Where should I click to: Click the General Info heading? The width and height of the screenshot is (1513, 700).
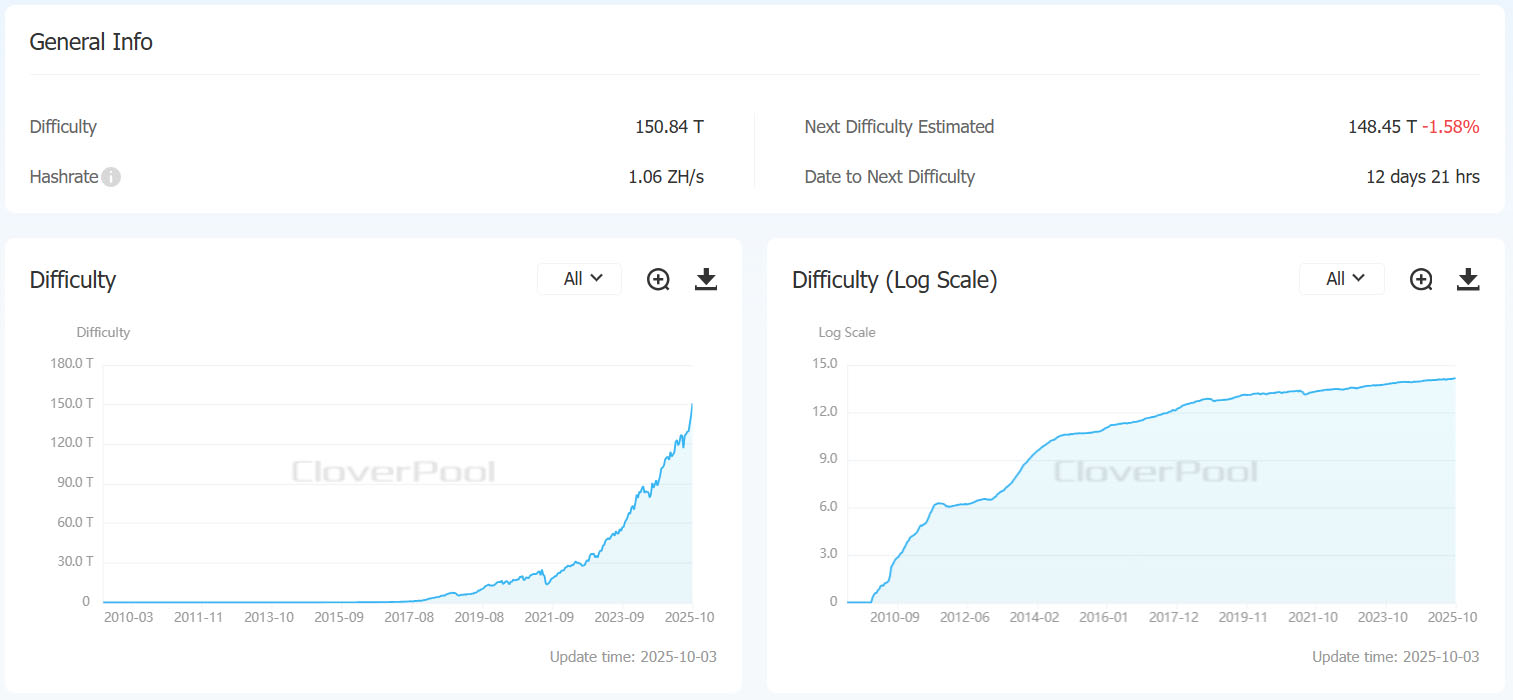(x=91, y=42)
